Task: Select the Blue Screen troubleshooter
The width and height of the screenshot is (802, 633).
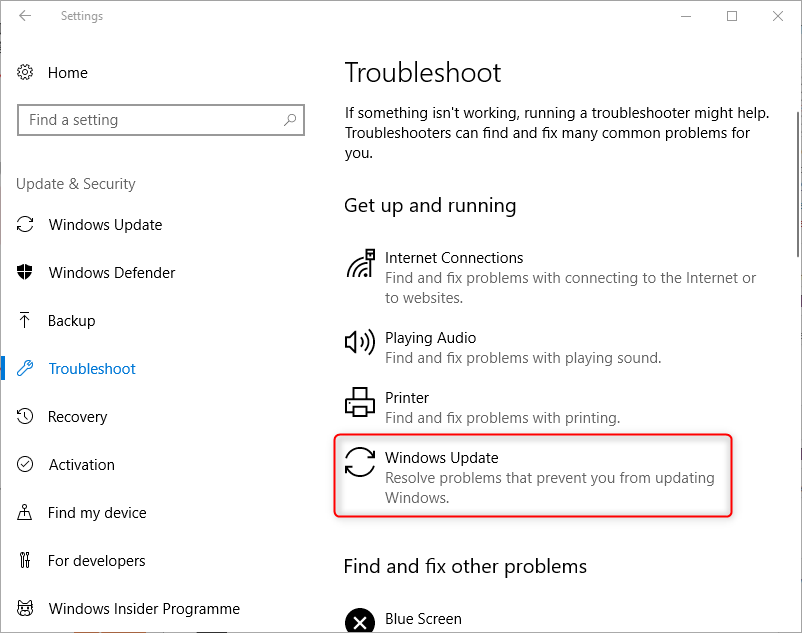Action: click(x=423, y=620)
